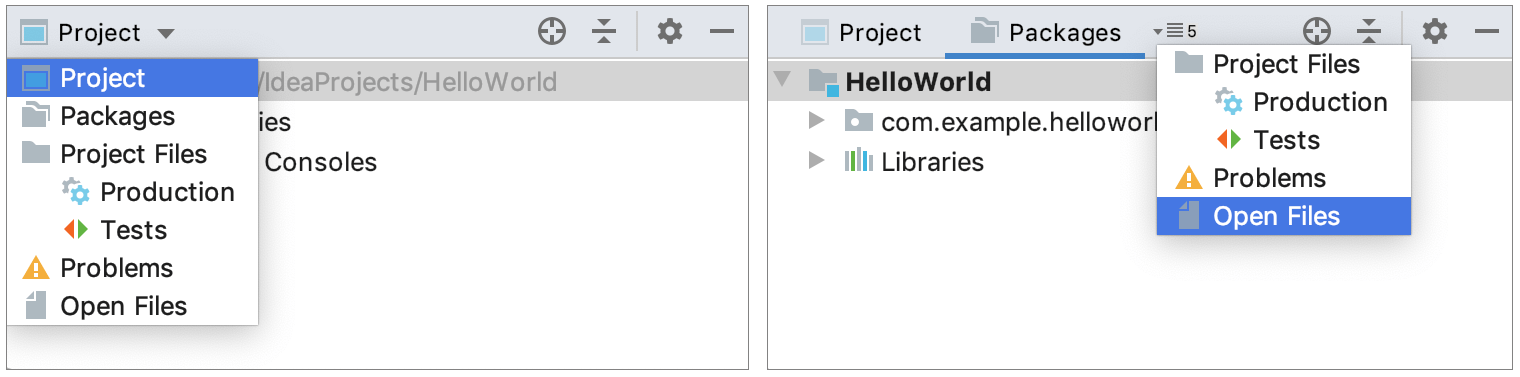
Task: Switch to the Packages tab
Action: [x=1046, y=33]
